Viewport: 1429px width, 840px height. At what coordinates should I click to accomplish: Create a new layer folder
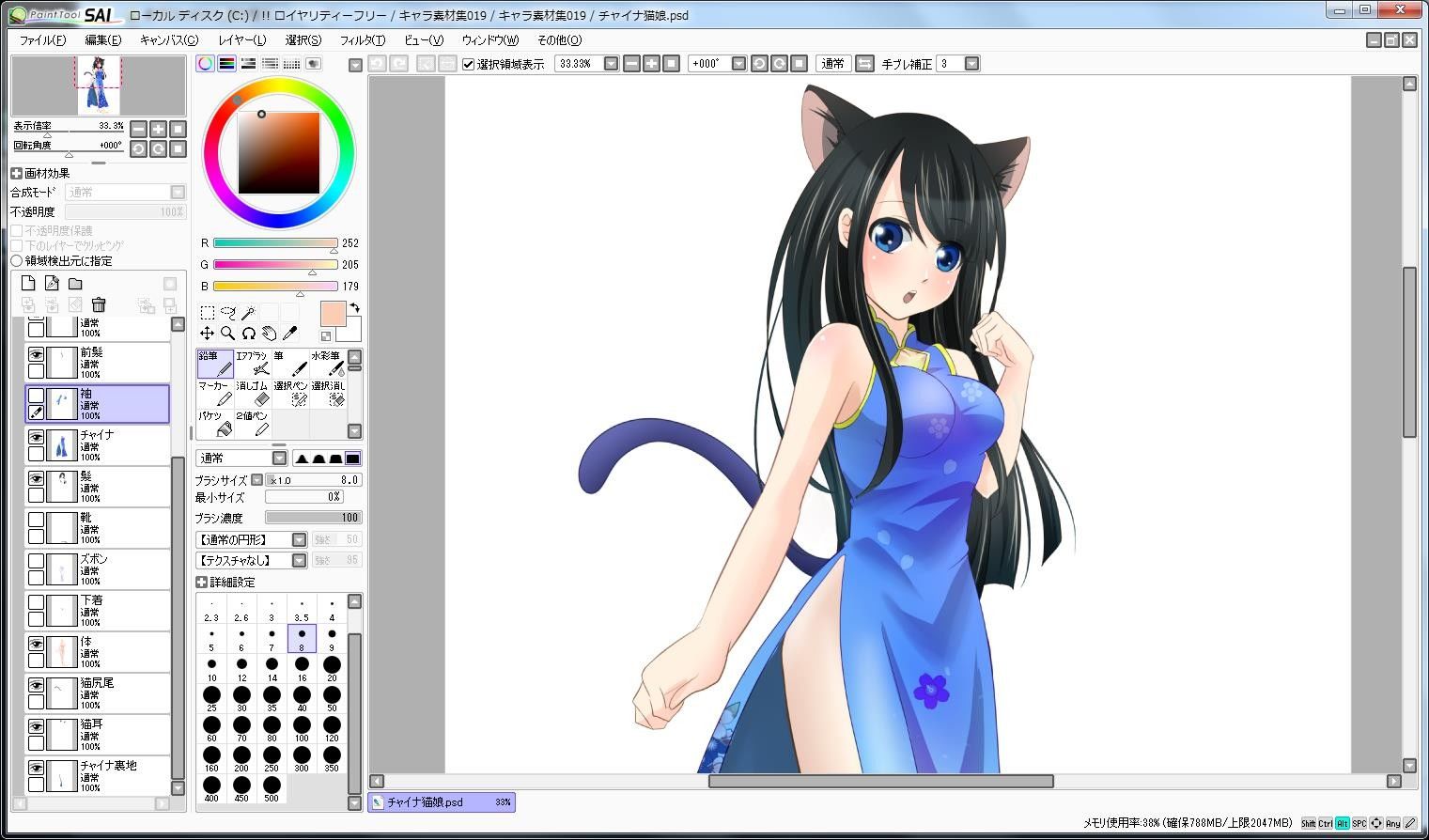click(75, 284)
